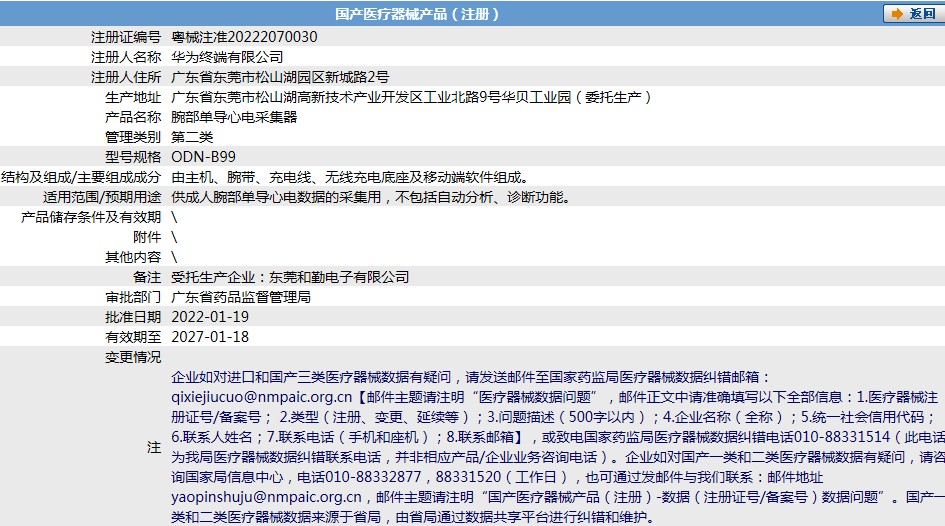Click the 注 label beside the notice
Image resolution: width=945 pixels, height=526 pixels.
(x=154, y=447)
